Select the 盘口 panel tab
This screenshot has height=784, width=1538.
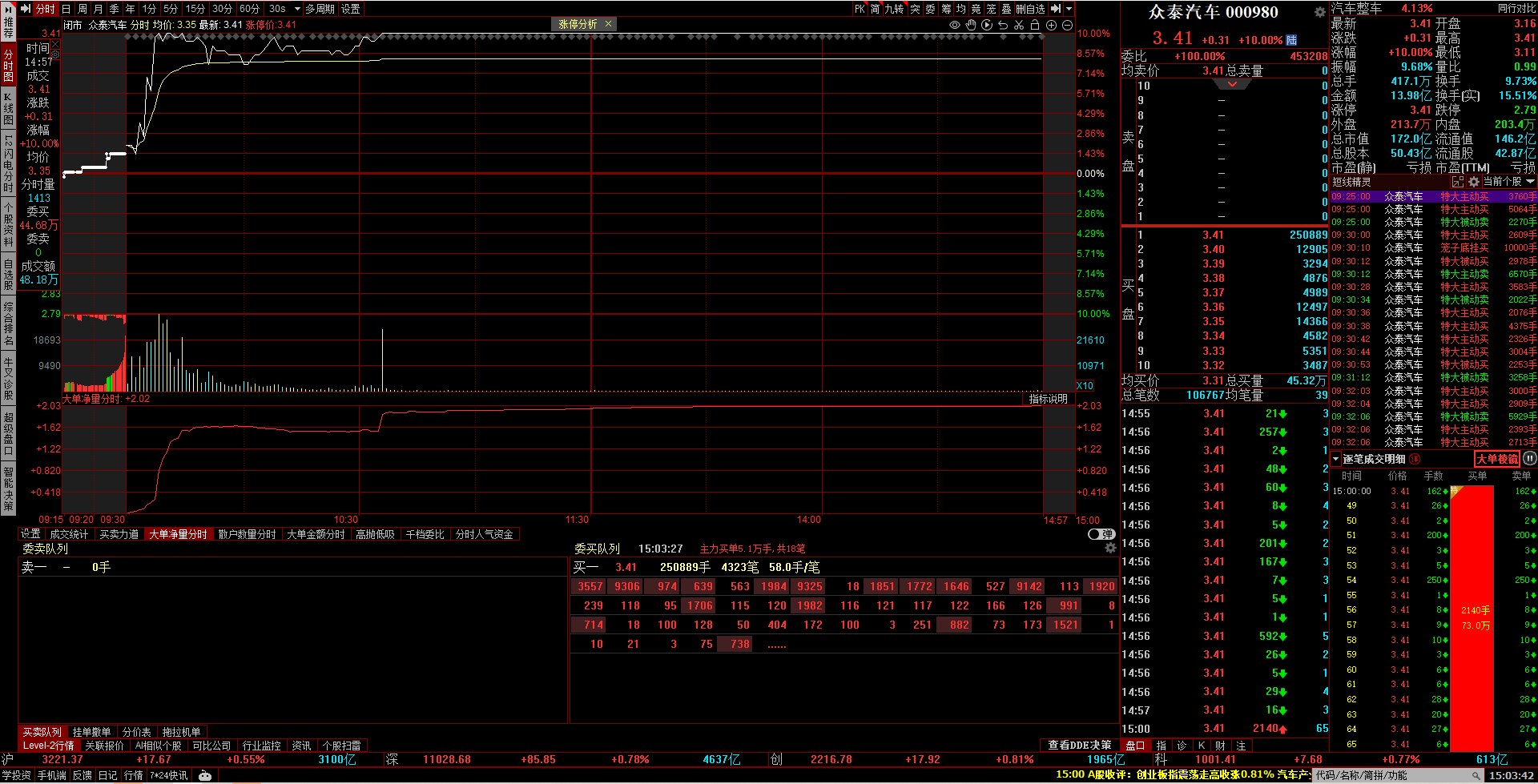coord(1135,746)
